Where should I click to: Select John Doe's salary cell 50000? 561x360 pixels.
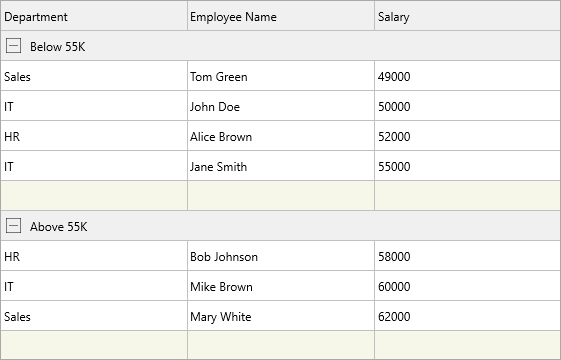467,106
